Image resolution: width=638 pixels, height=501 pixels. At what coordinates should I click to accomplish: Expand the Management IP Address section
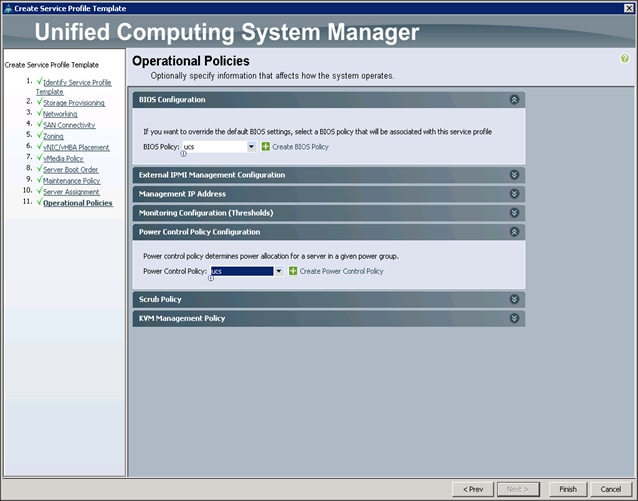[x=514, y=194]
